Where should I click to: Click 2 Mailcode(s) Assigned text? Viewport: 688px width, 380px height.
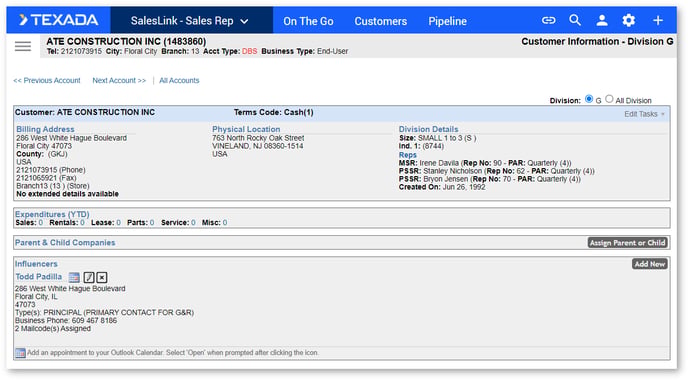tap(53, 328)
